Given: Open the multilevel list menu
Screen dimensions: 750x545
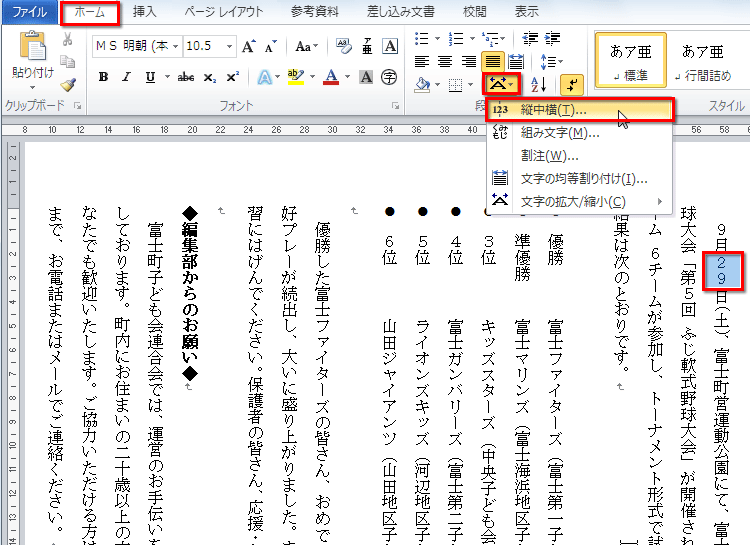Looking at the screenshot, I should [493, 38].
